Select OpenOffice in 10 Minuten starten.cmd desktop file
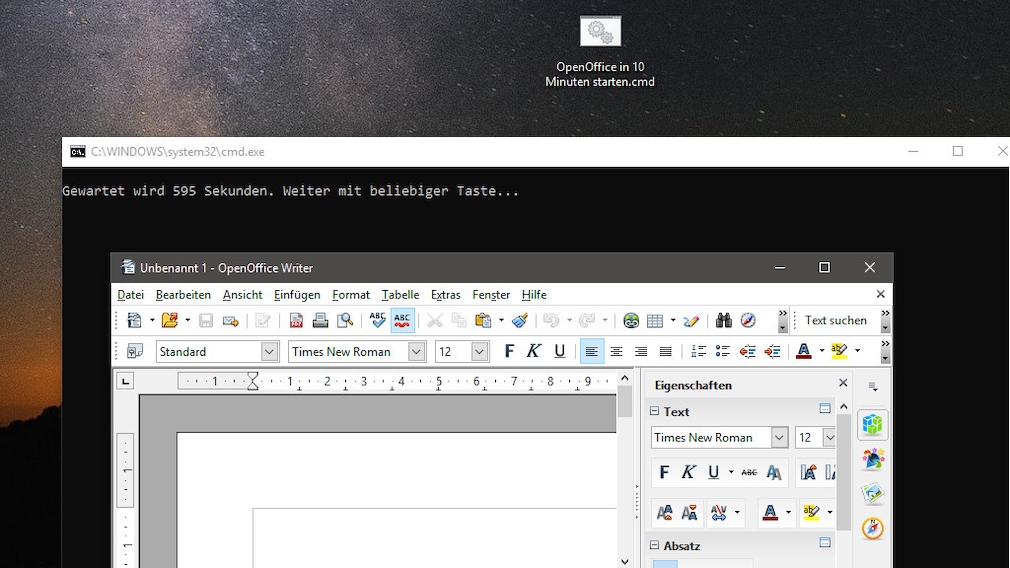1010x568 pixels. pyautogui.click(x=600, y=53)
